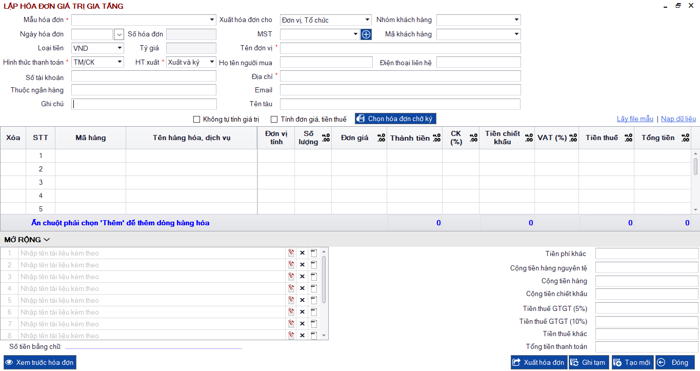The image size is (700, 371).
Task: Focus the Số tài khoản input field
Action: tap(144, 76)
